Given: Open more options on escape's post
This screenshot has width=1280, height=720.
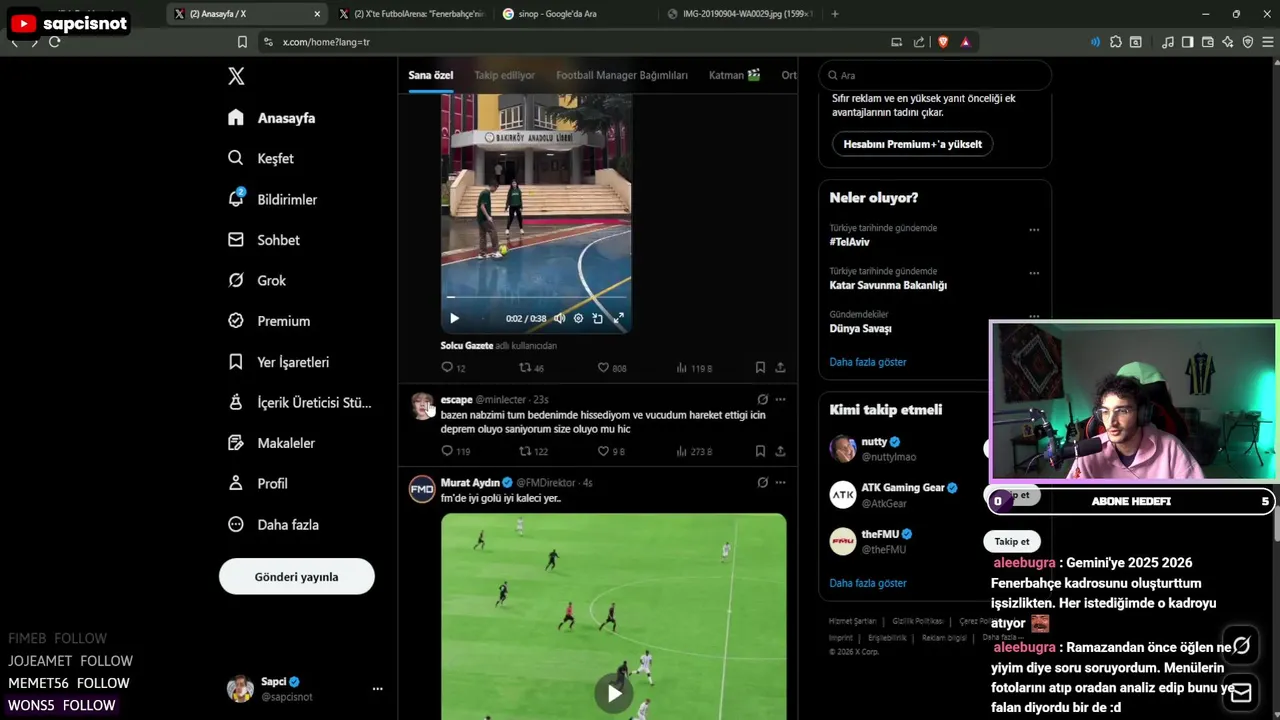Looking at the screenshot, I should tap(780, 399).
